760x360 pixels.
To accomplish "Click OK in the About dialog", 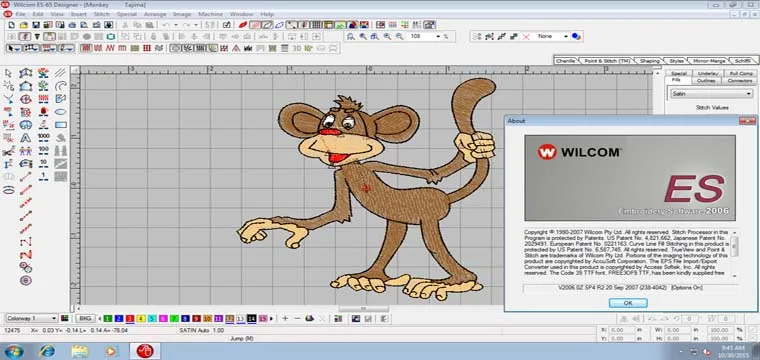I will [x=628, y=303].
